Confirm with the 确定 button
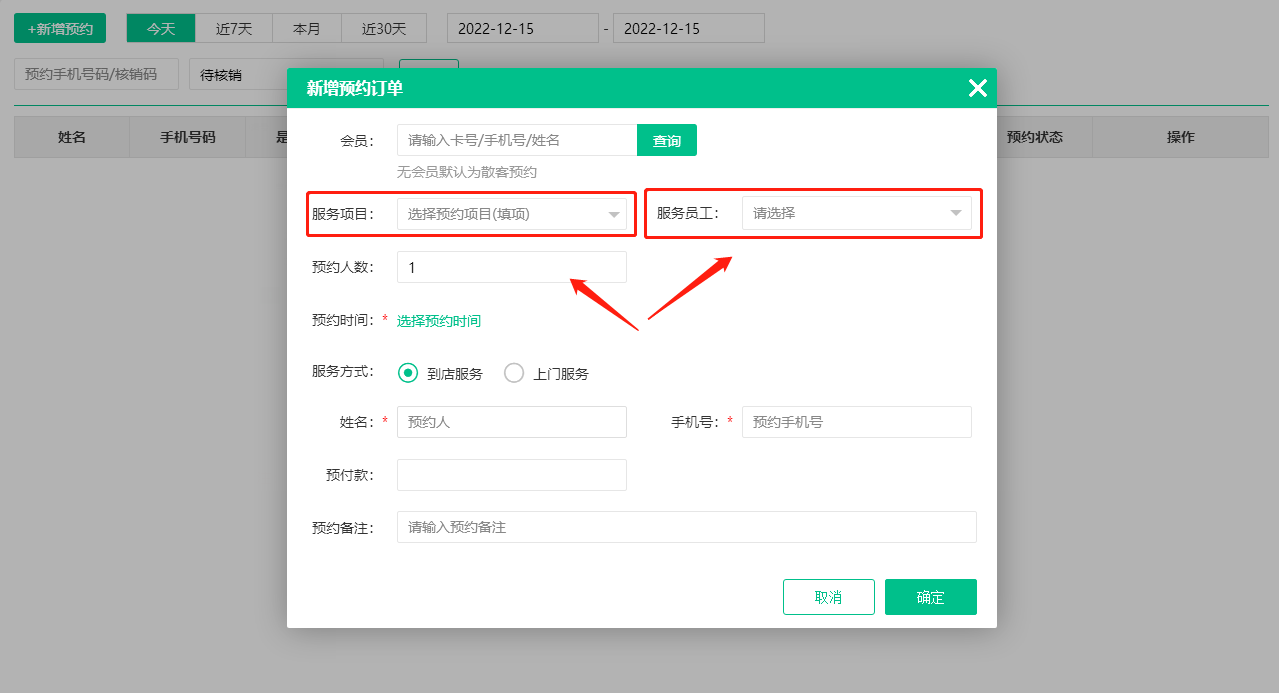The width and height of the screenshot is (1279, 693). pos(930,597)
